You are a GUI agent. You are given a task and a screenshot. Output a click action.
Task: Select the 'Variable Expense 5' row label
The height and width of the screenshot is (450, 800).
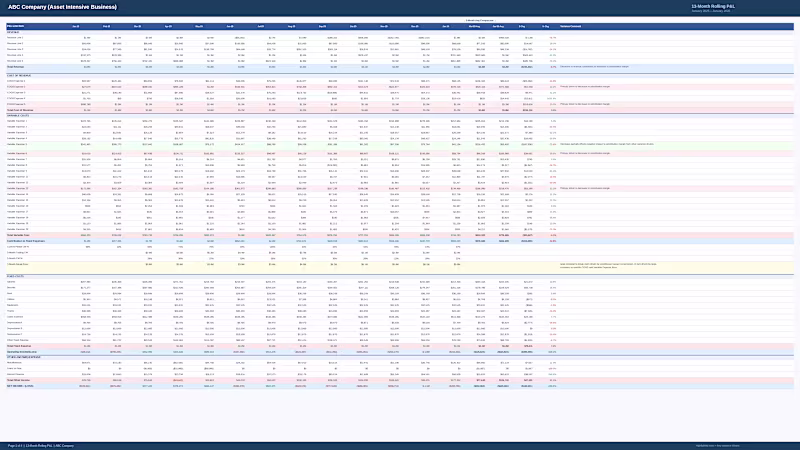coord(17,144)
